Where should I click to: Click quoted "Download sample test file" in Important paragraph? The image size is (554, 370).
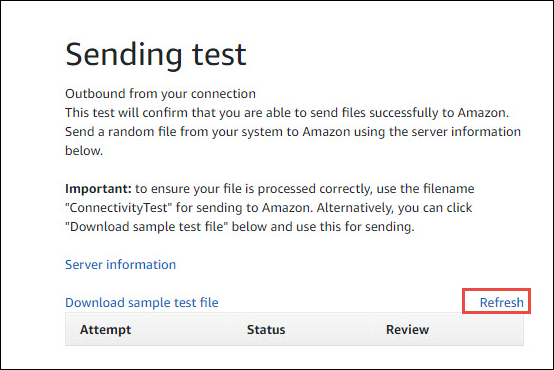146,227
